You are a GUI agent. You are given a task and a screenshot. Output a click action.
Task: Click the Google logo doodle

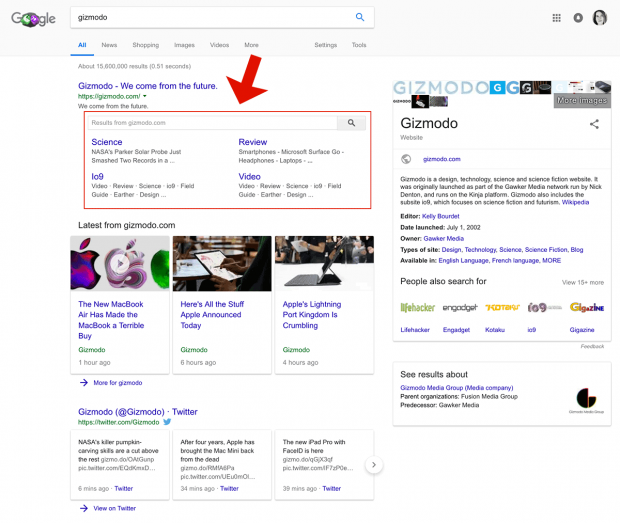(33, 19)
